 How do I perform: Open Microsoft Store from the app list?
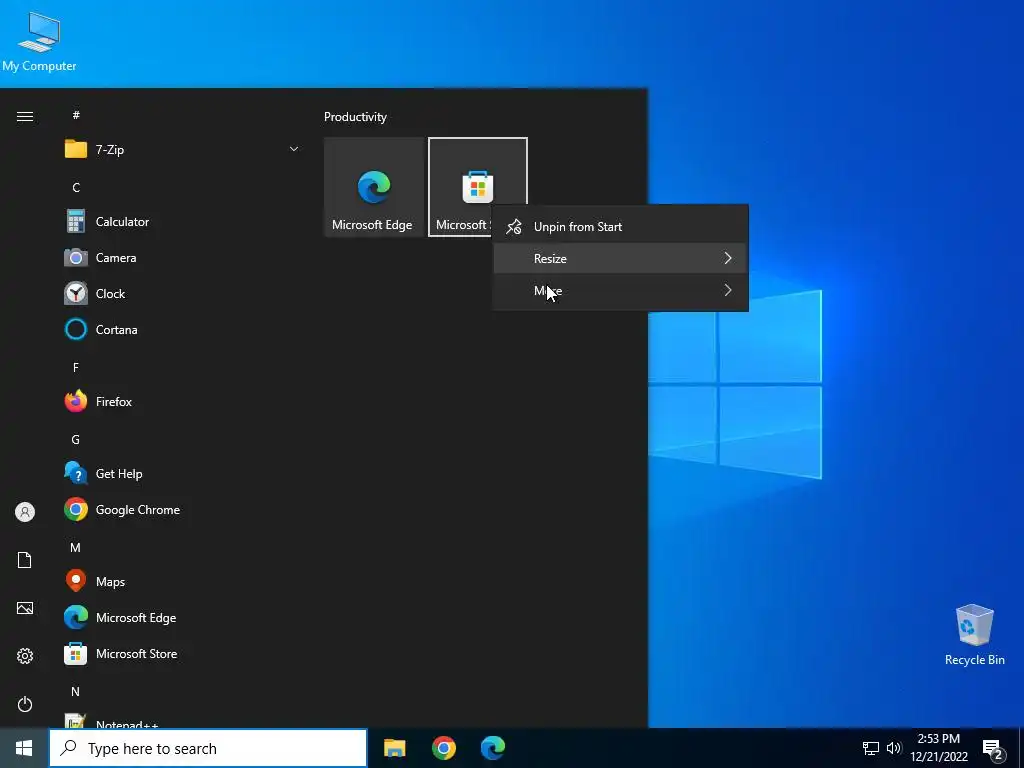(x=183, y=653)
